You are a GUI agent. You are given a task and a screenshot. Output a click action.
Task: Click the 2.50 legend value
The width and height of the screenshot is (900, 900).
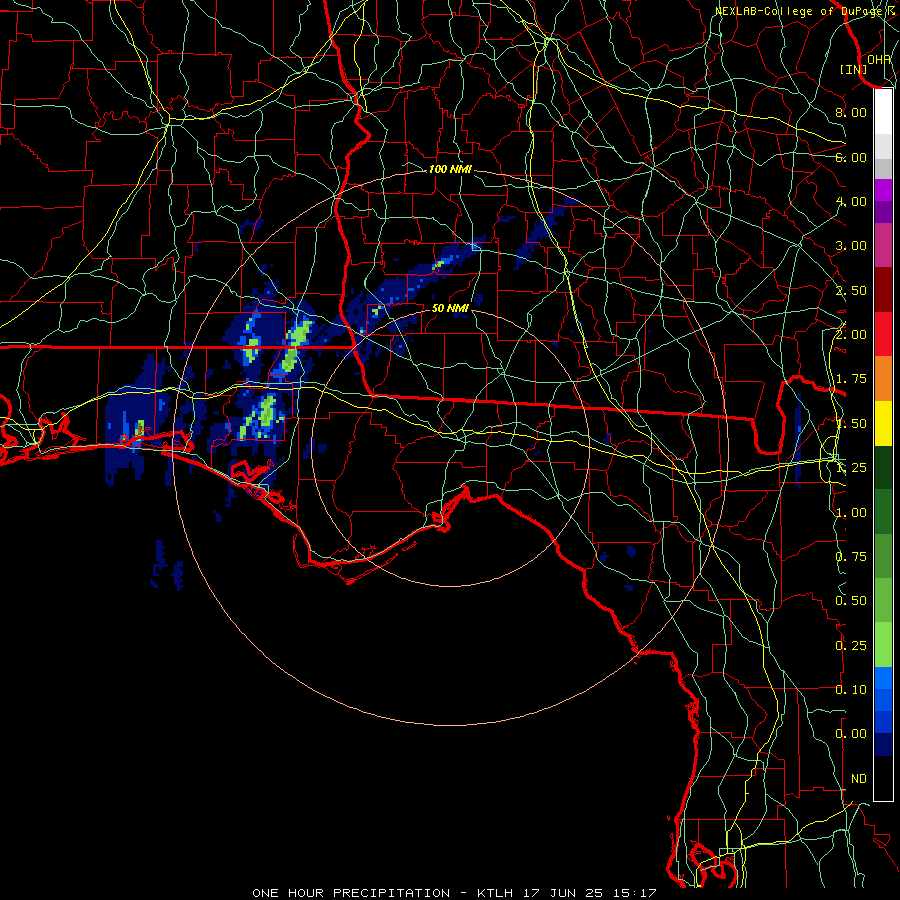(x=851, y=290)
